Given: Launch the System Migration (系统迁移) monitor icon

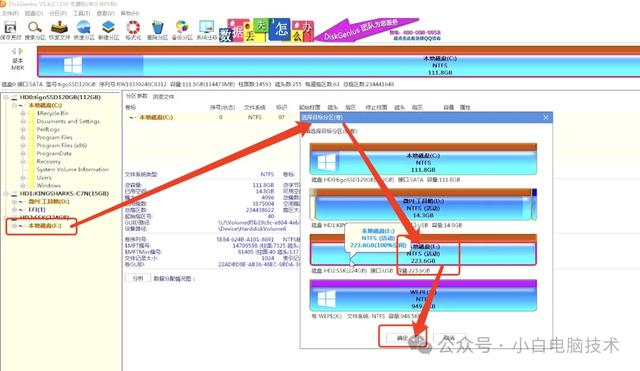Looking at the screenshot, I should [207, 28].
